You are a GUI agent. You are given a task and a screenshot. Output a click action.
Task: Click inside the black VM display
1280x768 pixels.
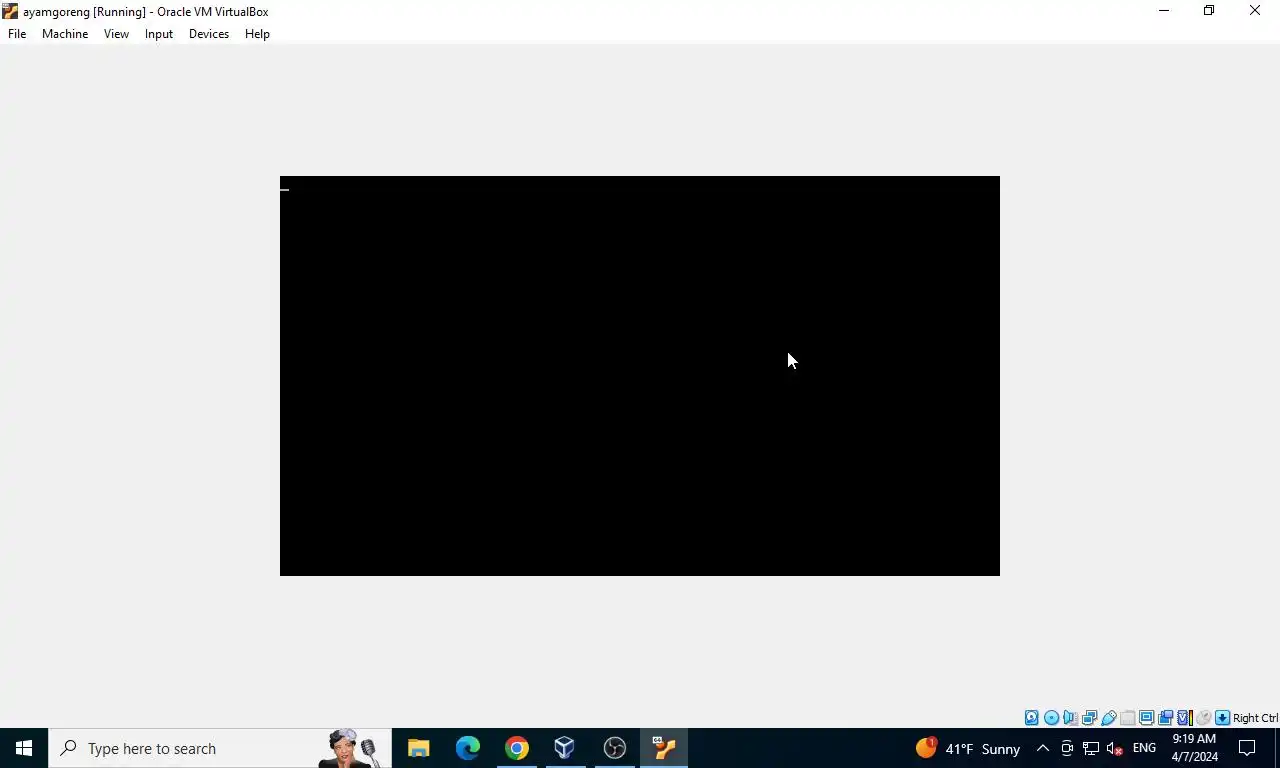click(640, 376)
